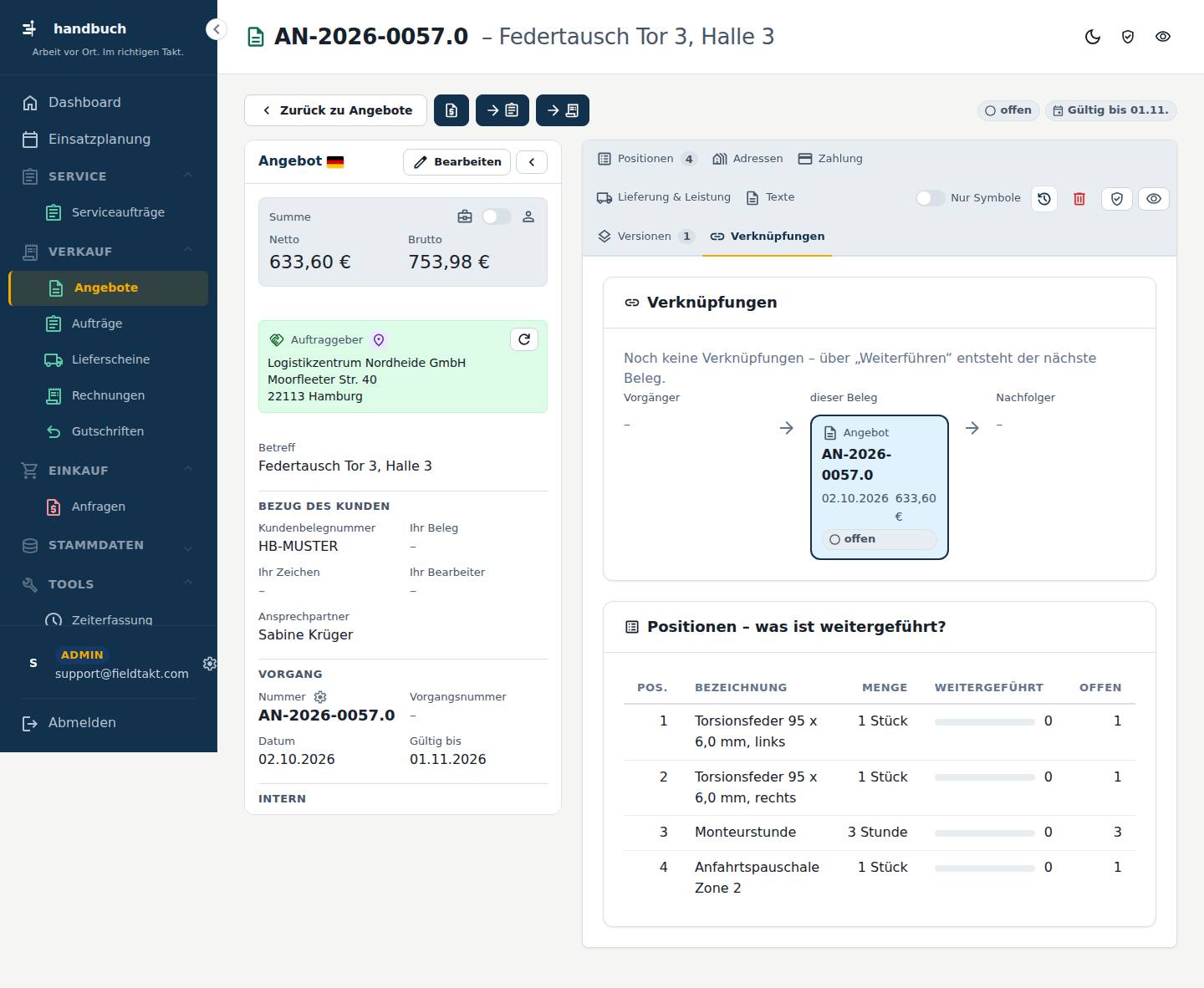The image size is (1204, 988).
Task: Convert quote to invoice arrow button
Action: pos(563,110)
